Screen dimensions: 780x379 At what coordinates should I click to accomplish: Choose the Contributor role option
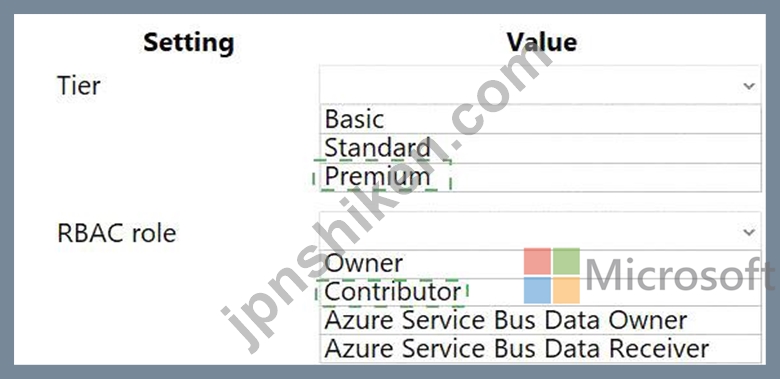(540, 292)
